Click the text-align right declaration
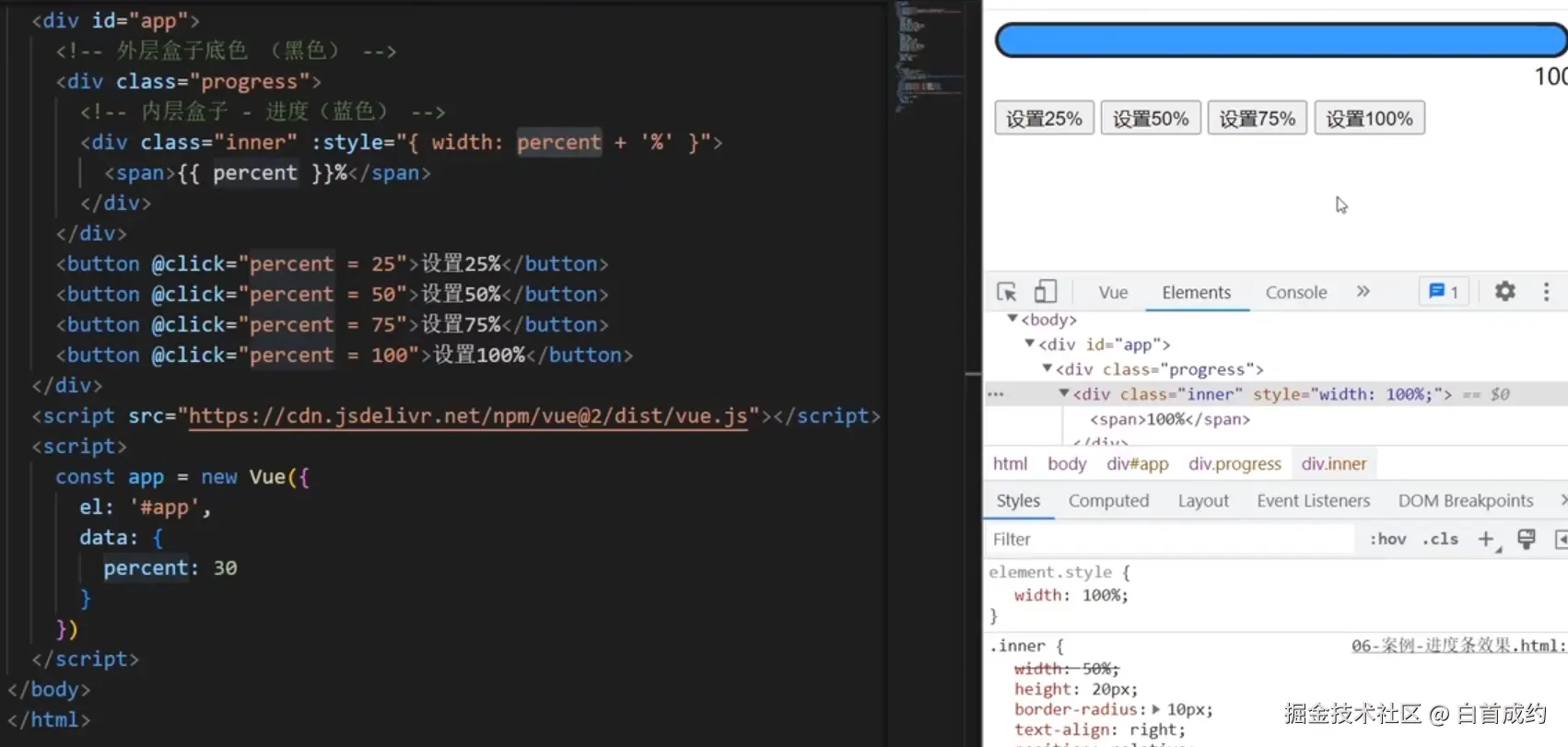This screenshot has width=1568, height=747. click(1100, 729)
